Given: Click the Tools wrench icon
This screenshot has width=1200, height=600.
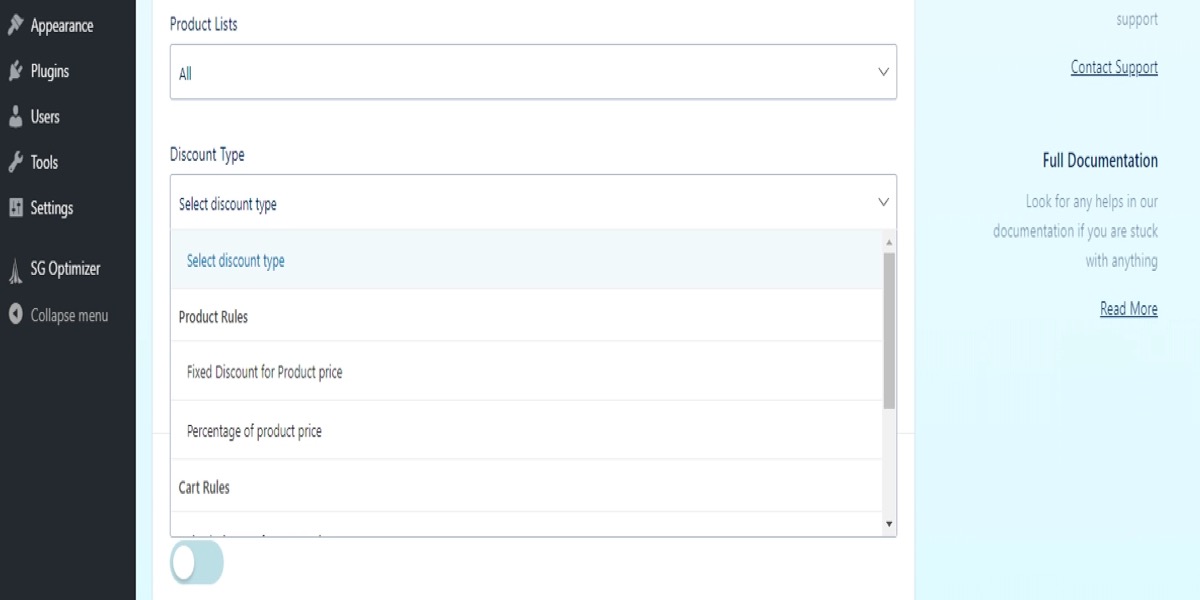Looking at the screenshot, I should 15,162.
